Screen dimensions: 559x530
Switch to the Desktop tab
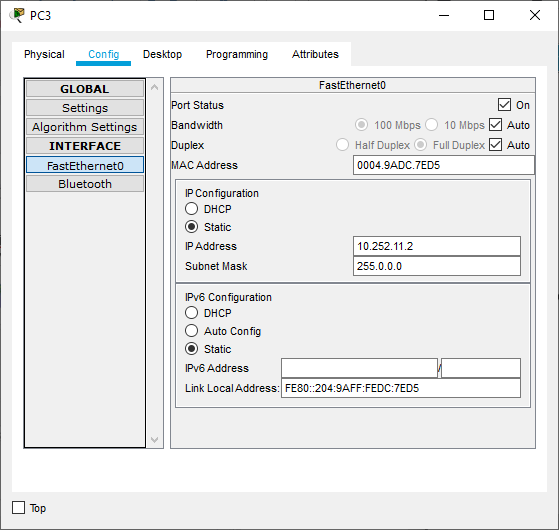click(x=162, y=54)
